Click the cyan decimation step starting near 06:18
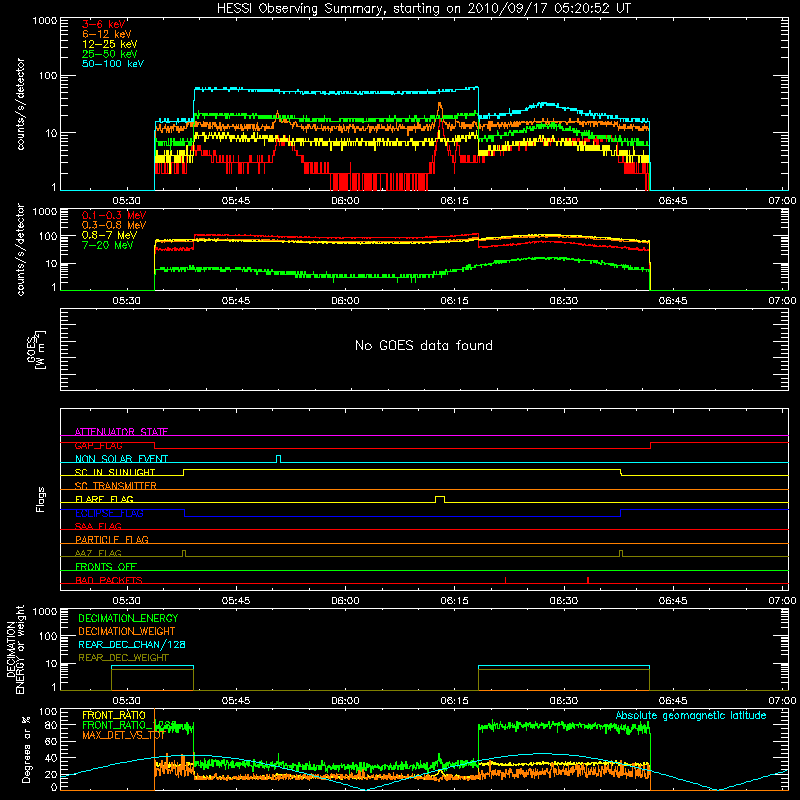The image size is (800, 800). pos(564,666)
